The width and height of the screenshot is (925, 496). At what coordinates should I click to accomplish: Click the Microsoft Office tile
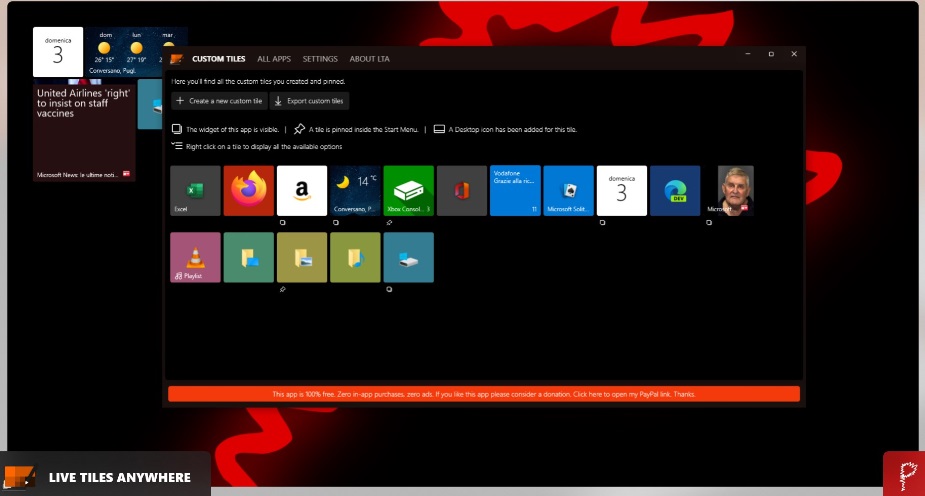point(462,190)
